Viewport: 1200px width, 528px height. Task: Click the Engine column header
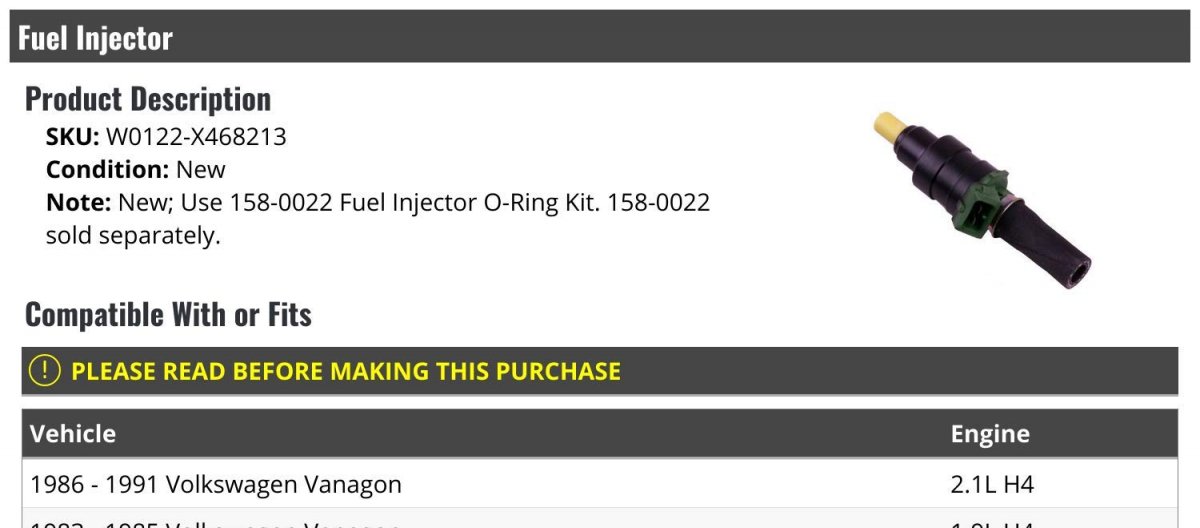tap(990, 434)
